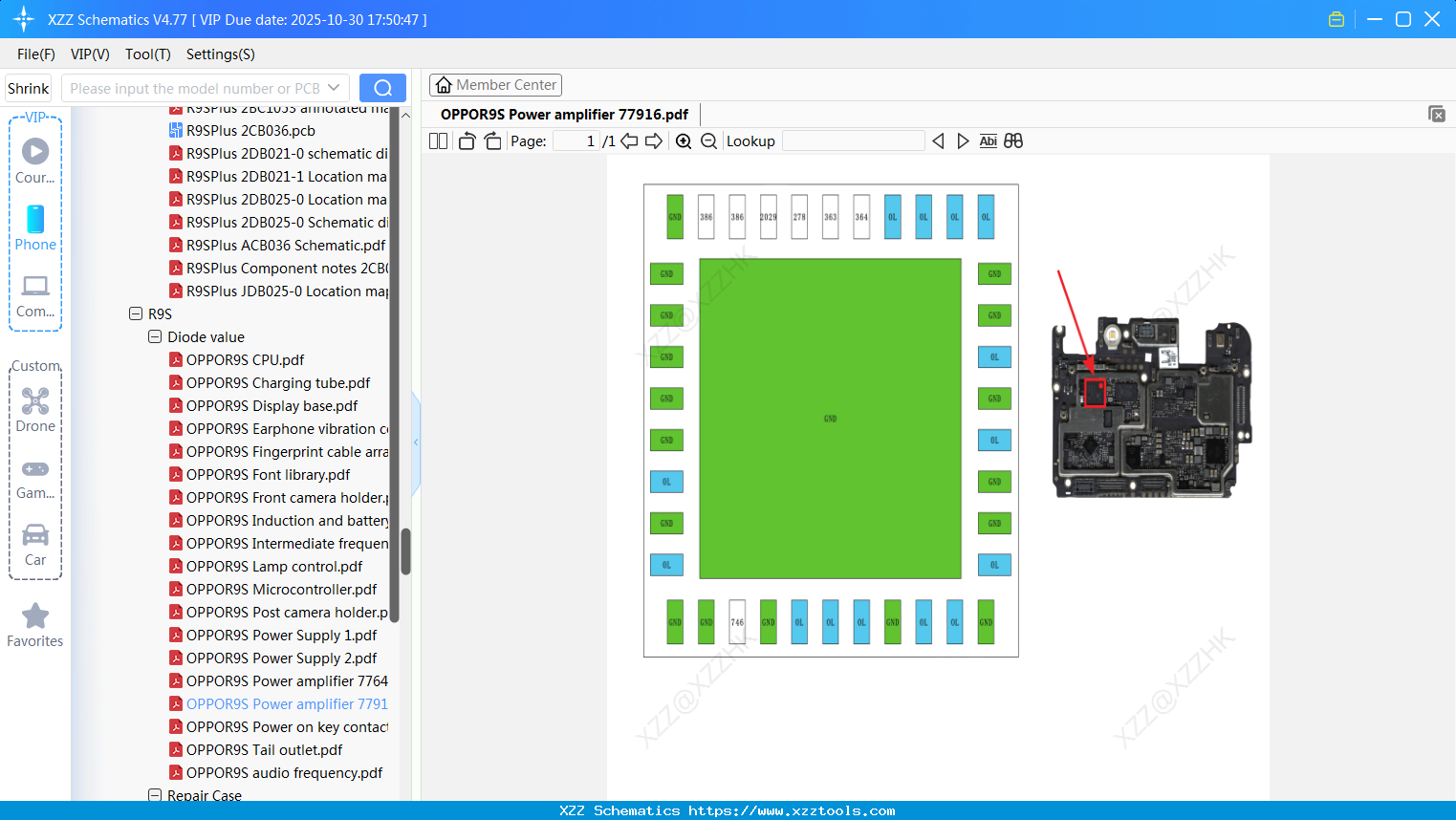Image resolution: width=1456 pixels, height=820 pixels.
Task: Toggle the two-page split view icon
Action: pos(438,141)
